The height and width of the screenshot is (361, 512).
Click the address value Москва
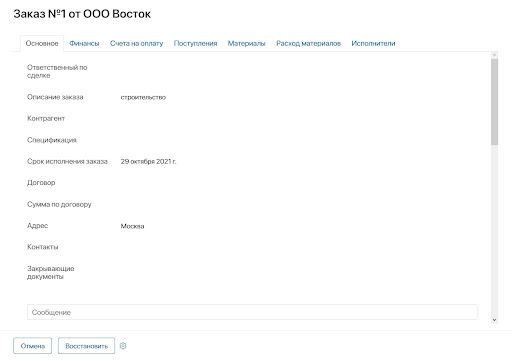(132, 226)
